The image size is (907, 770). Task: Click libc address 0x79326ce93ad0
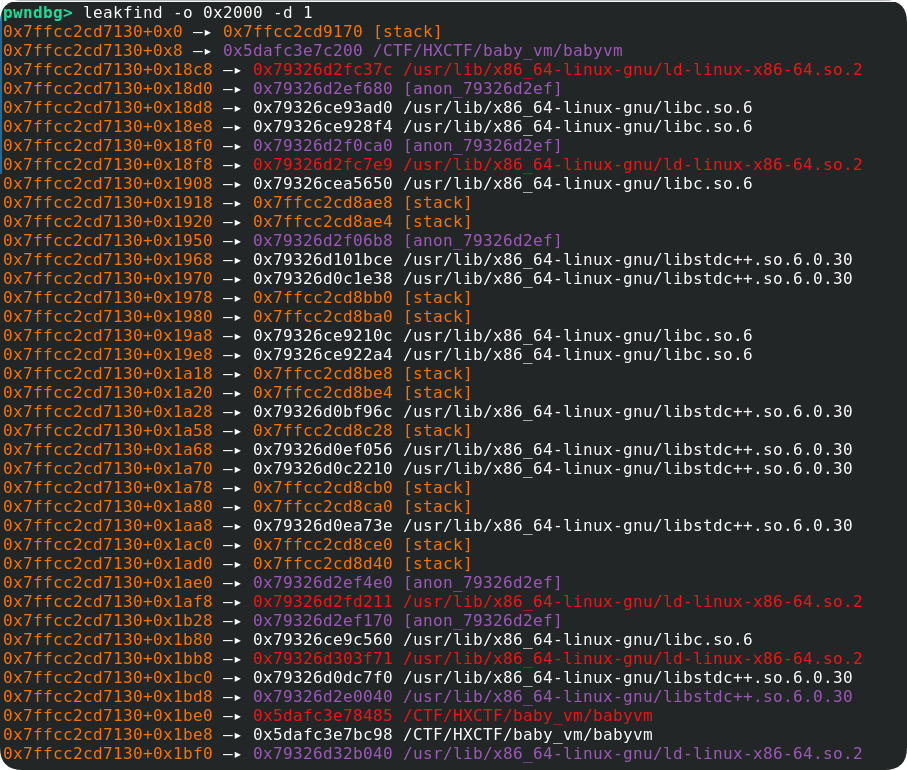point(323,108)
